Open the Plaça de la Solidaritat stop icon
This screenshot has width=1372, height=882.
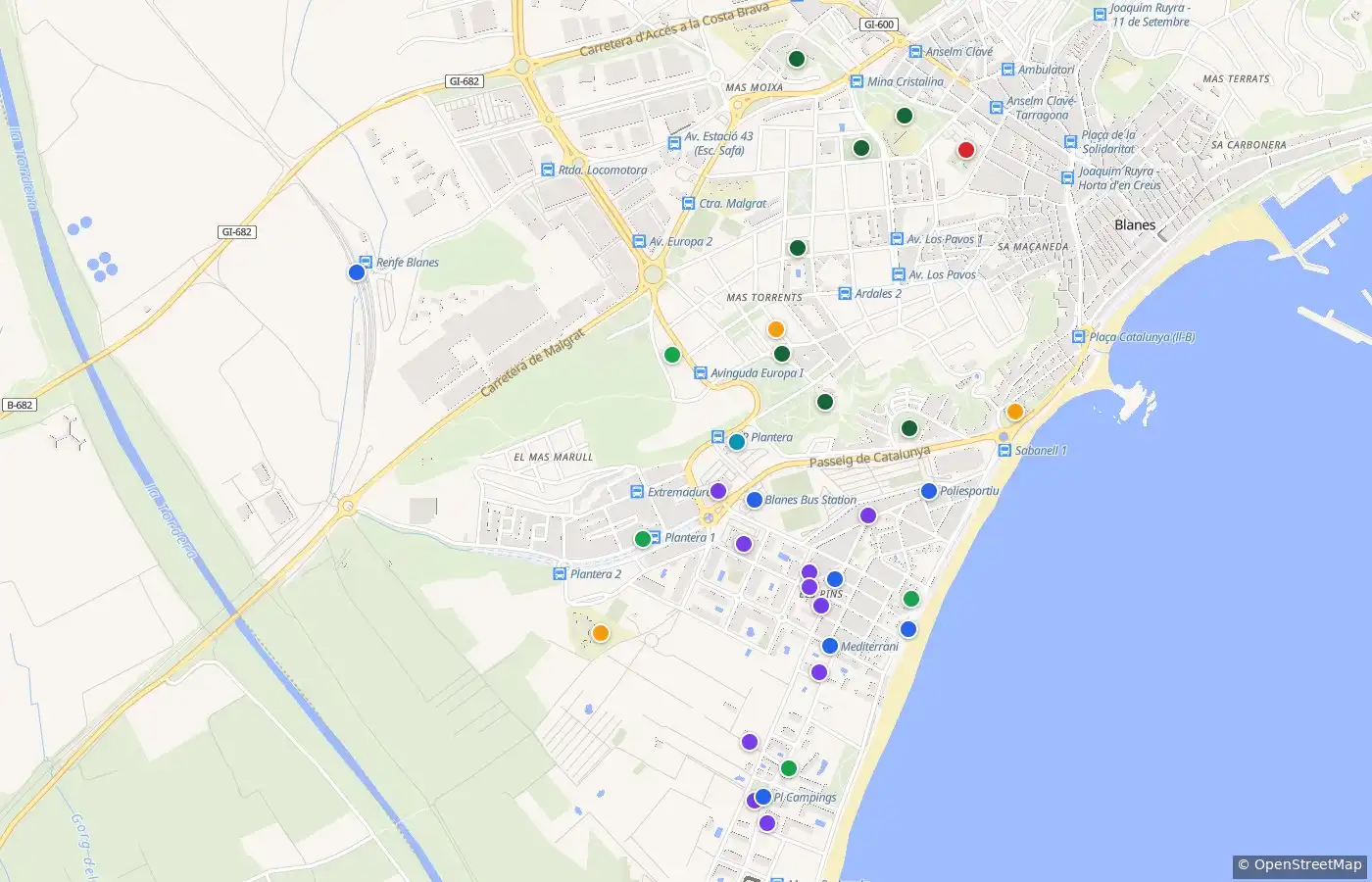(x=1071, y=141)
